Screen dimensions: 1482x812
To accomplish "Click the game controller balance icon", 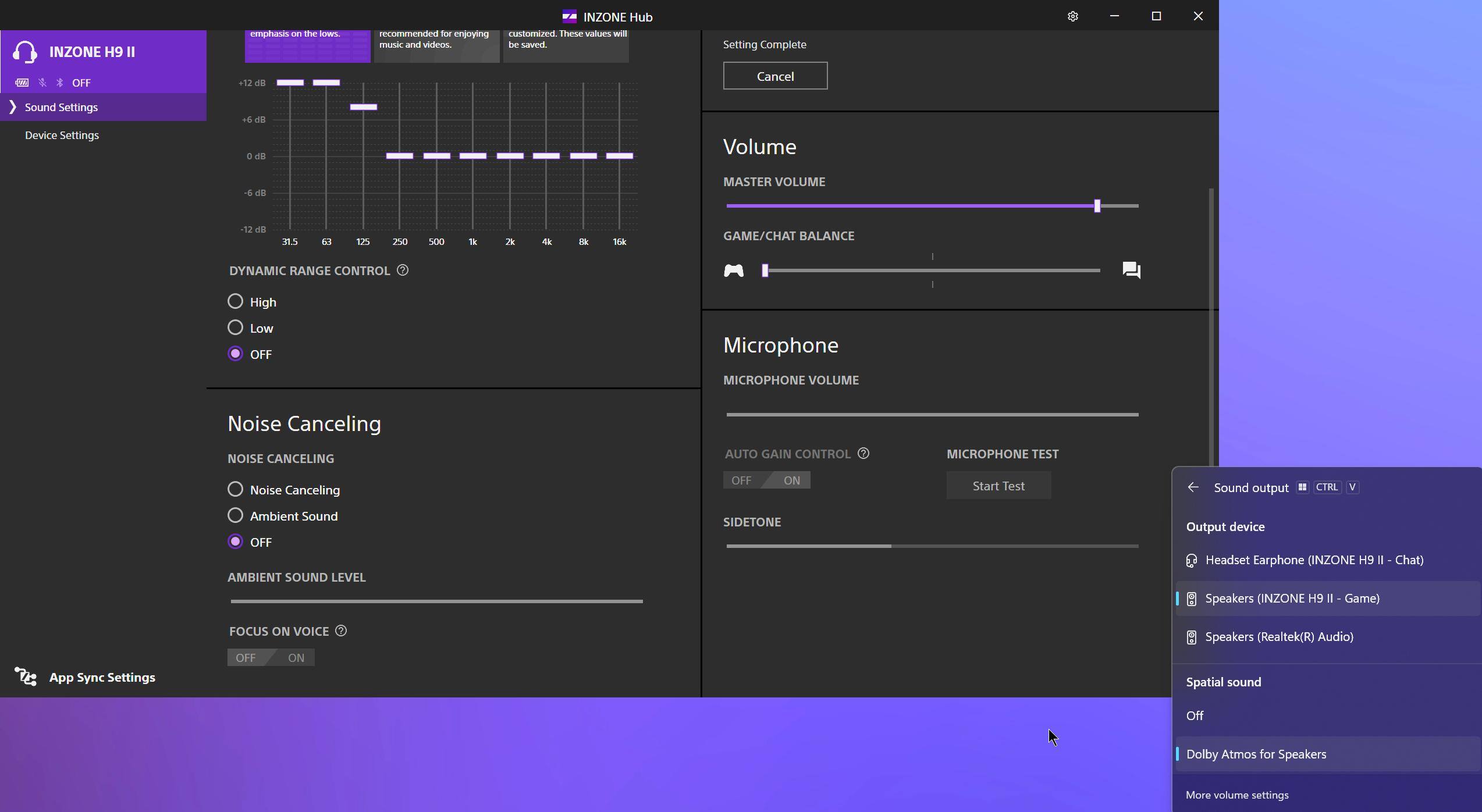I will click(x=733, y=270).
